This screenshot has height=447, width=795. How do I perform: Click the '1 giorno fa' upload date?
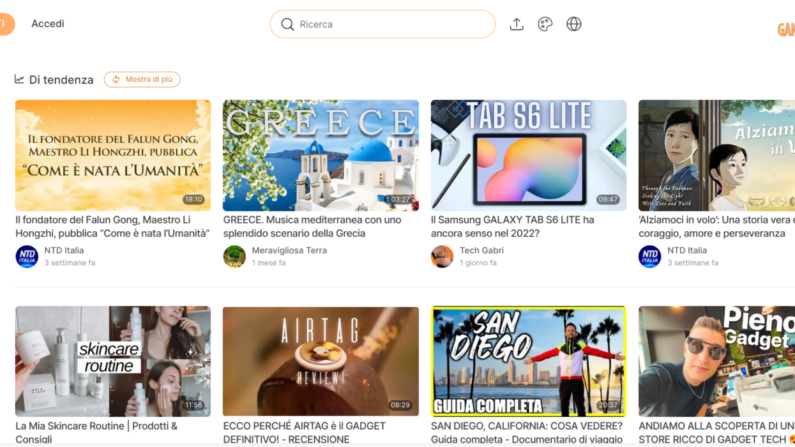(x=478, y=263)
